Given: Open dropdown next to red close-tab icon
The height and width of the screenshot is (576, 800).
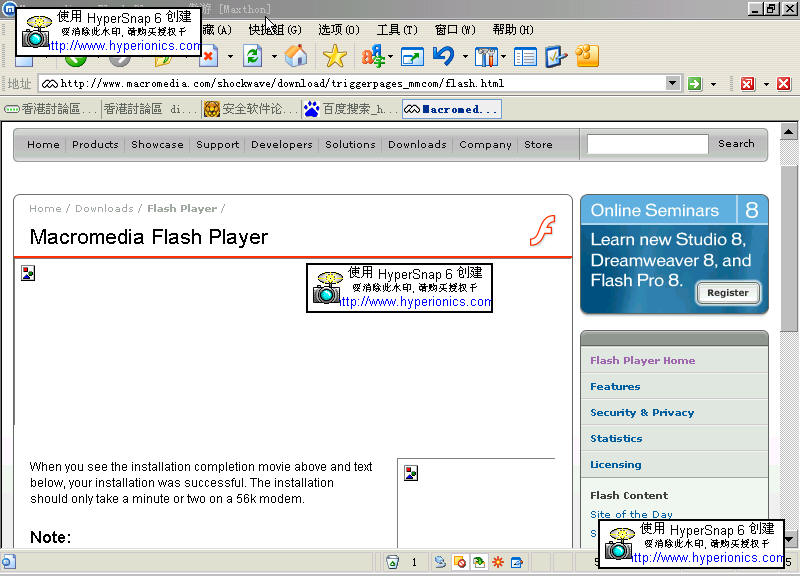Looking at the screenshot, I should [x=766, y=84].
